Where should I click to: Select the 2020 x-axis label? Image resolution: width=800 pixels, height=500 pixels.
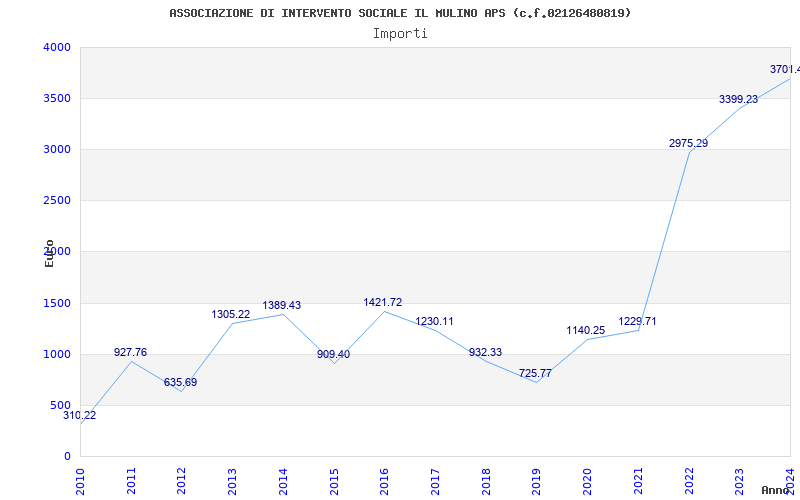(587, 481)
